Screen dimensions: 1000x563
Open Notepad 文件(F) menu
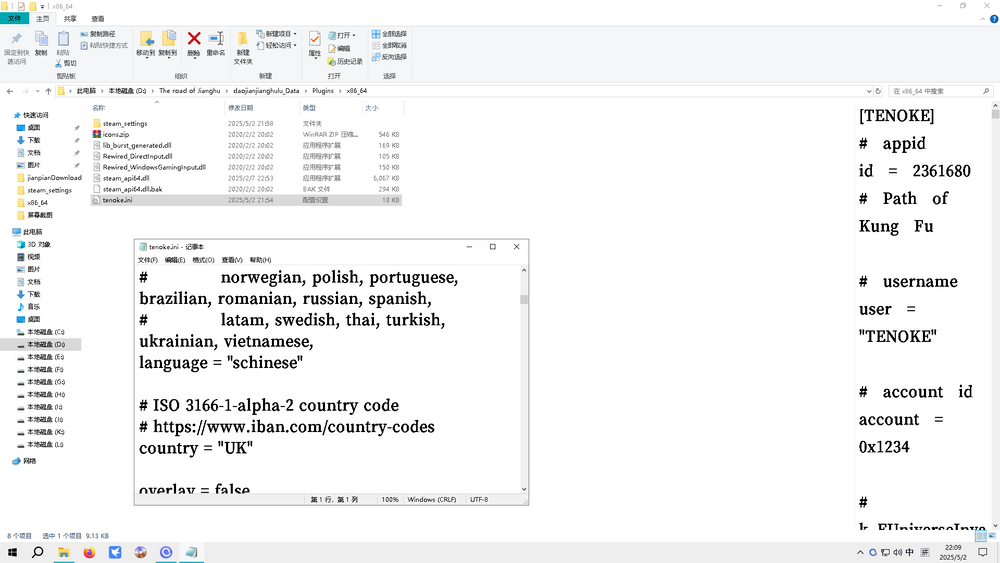(x=147, y=260)
